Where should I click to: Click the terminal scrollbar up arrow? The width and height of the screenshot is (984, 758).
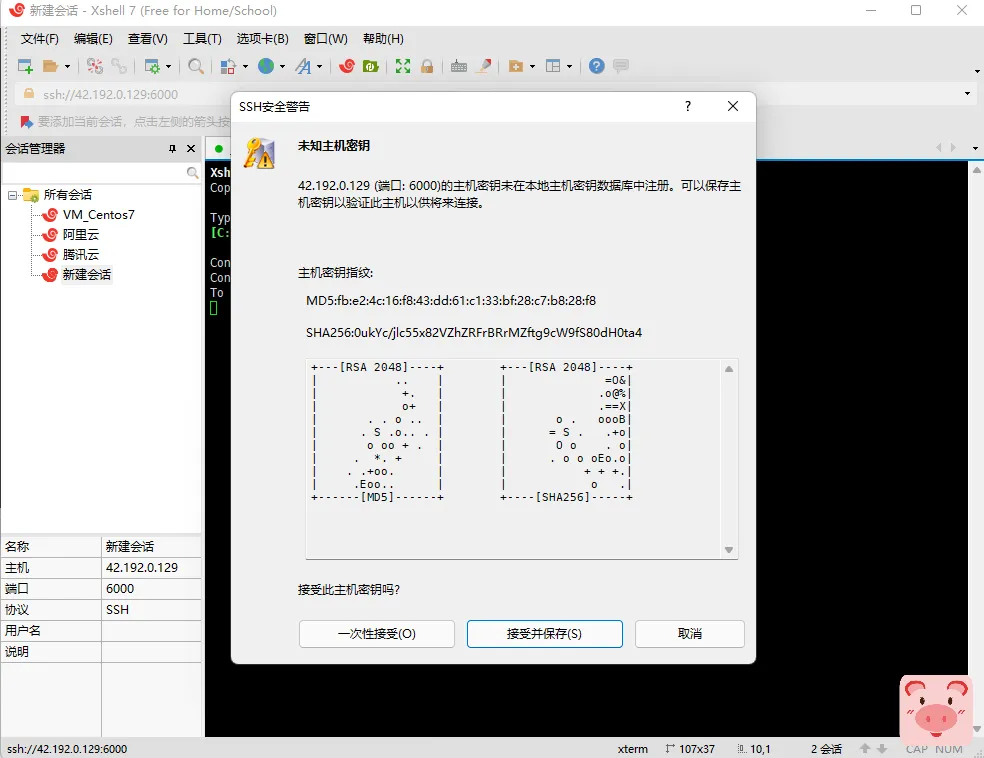point(976,170)
